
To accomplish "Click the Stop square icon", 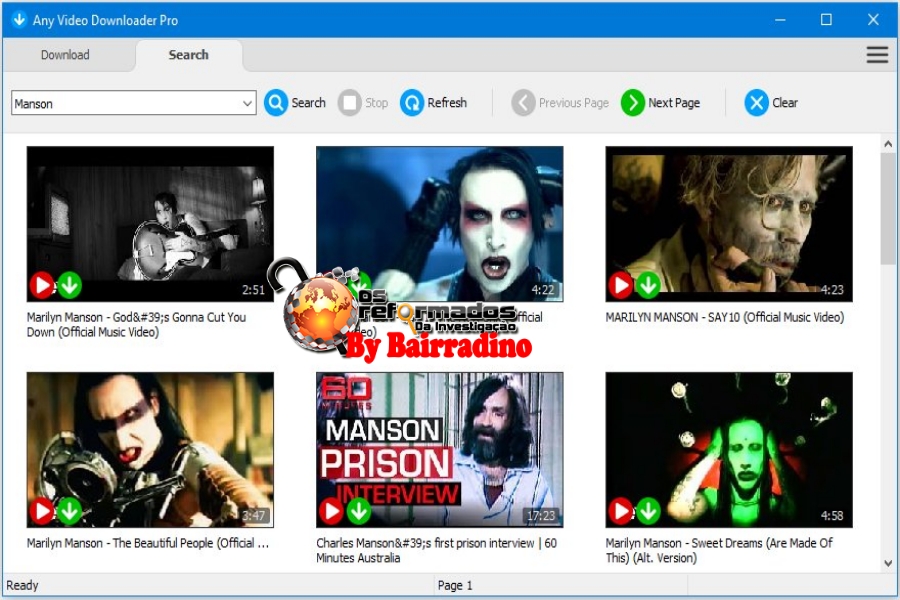I will [350, 103].
